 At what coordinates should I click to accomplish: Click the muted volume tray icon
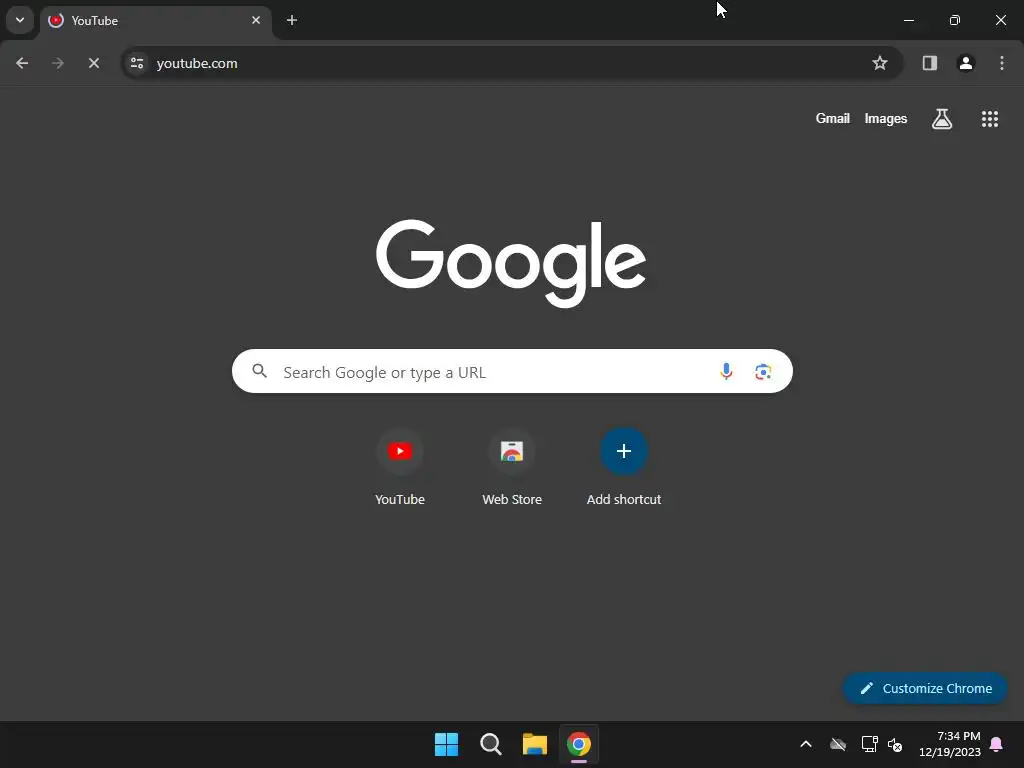[895, 744]
